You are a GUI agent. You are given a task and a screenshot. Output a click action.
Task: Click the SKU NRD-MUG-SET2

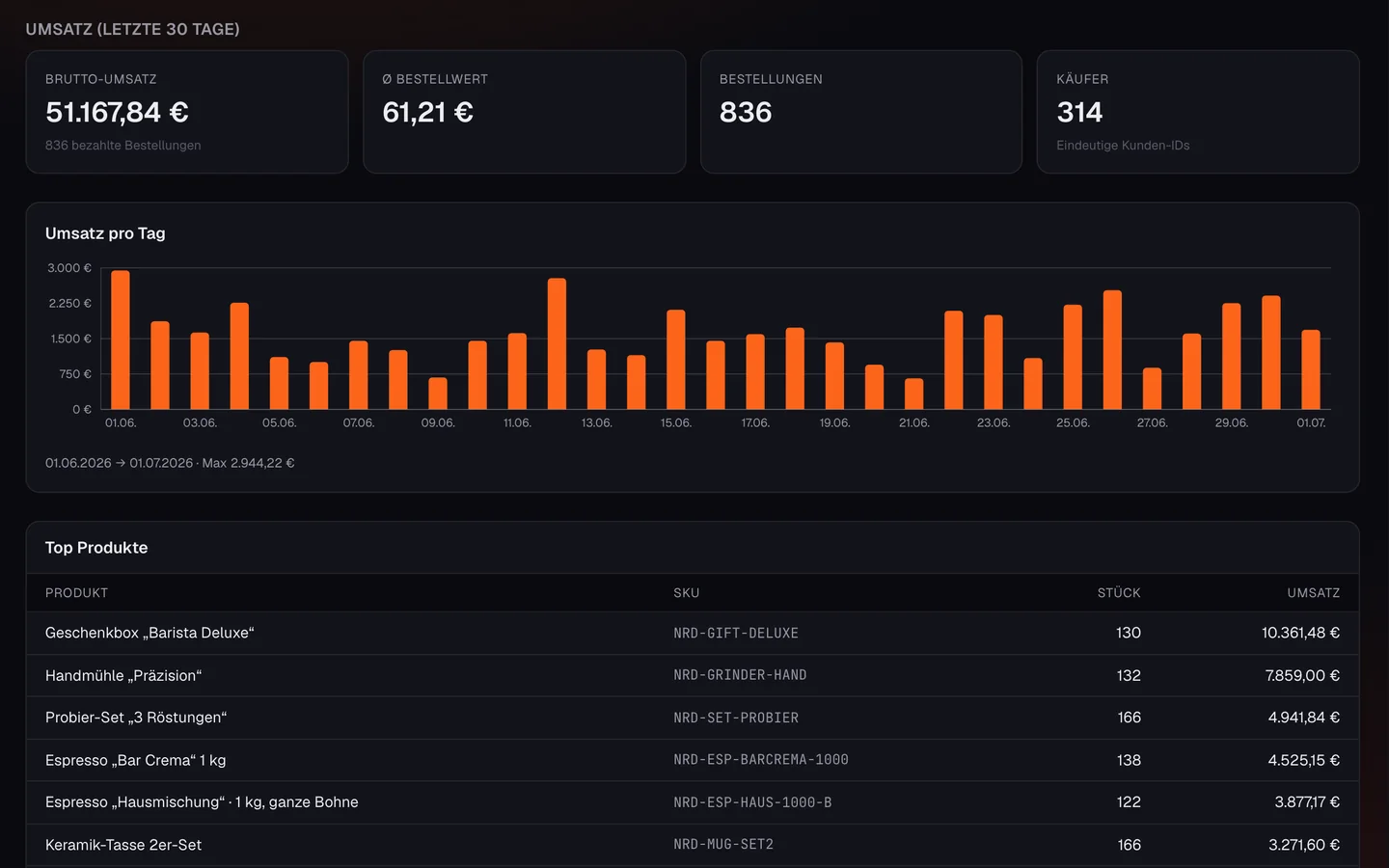[x=723, y=845]
